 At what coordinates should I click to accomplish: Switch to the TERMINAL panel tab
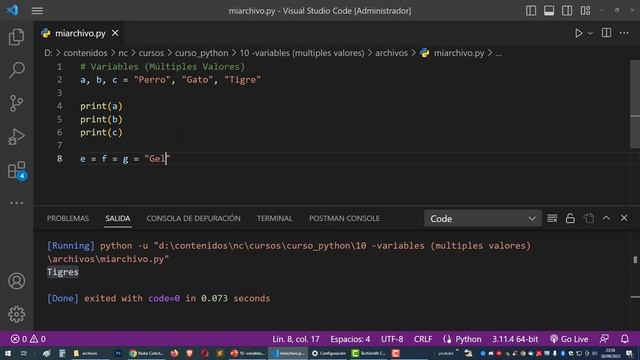(275, 218)
